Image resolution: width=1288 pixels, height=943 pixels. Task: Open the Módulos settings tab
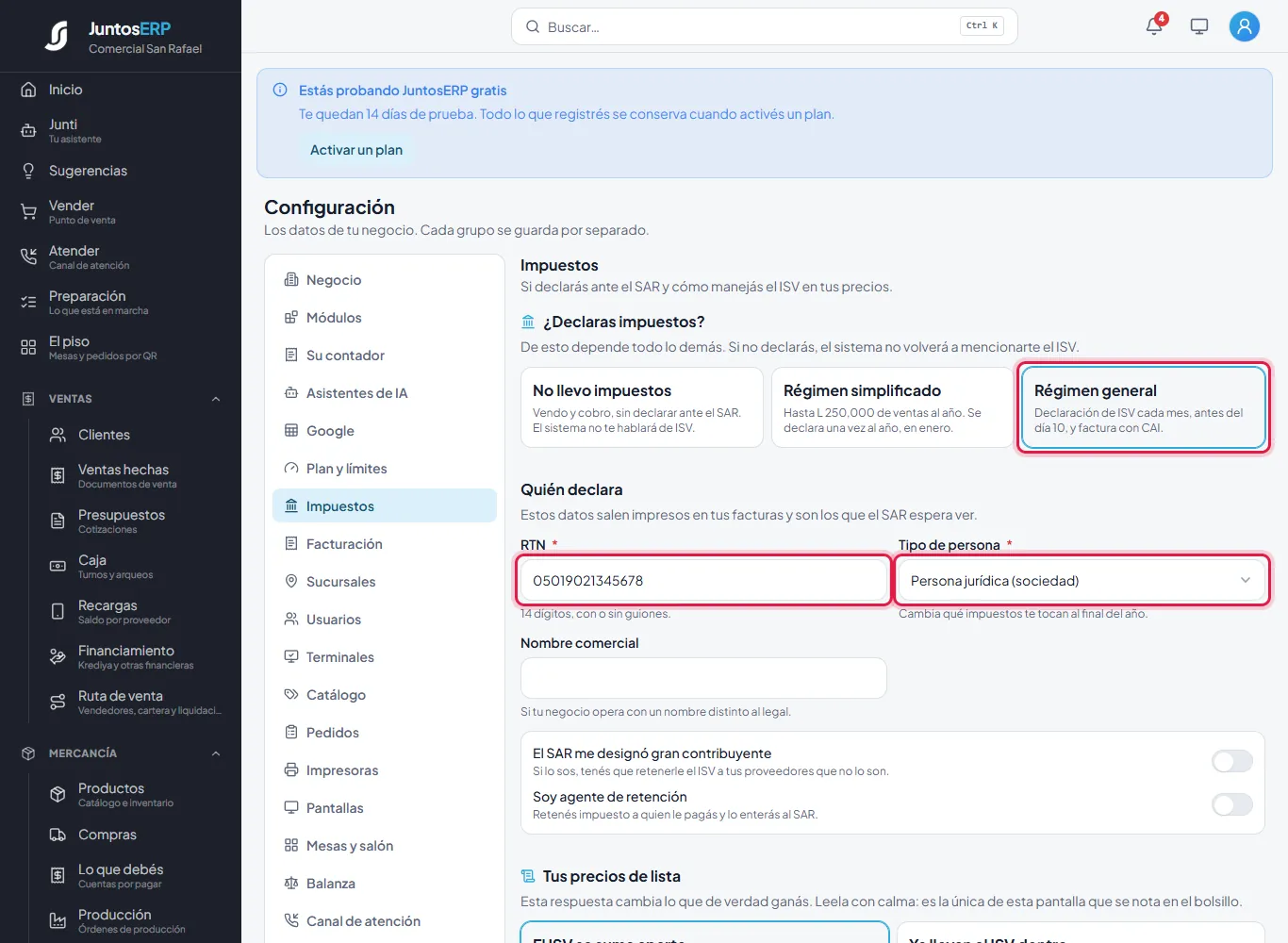point(385,318)
